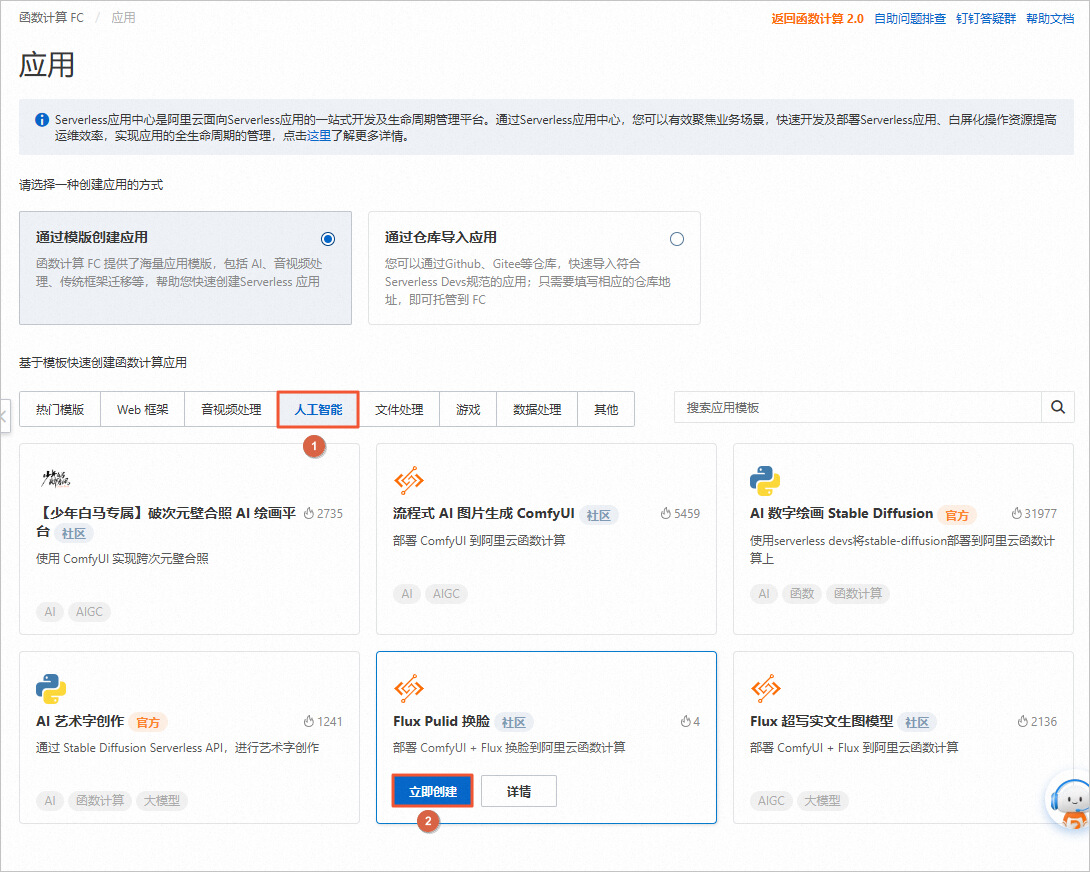Image resolution: width=1090 pixels, height=872 pixels.
Task: Open the 音视频处理 tab
Action: [x=231, y=410]
